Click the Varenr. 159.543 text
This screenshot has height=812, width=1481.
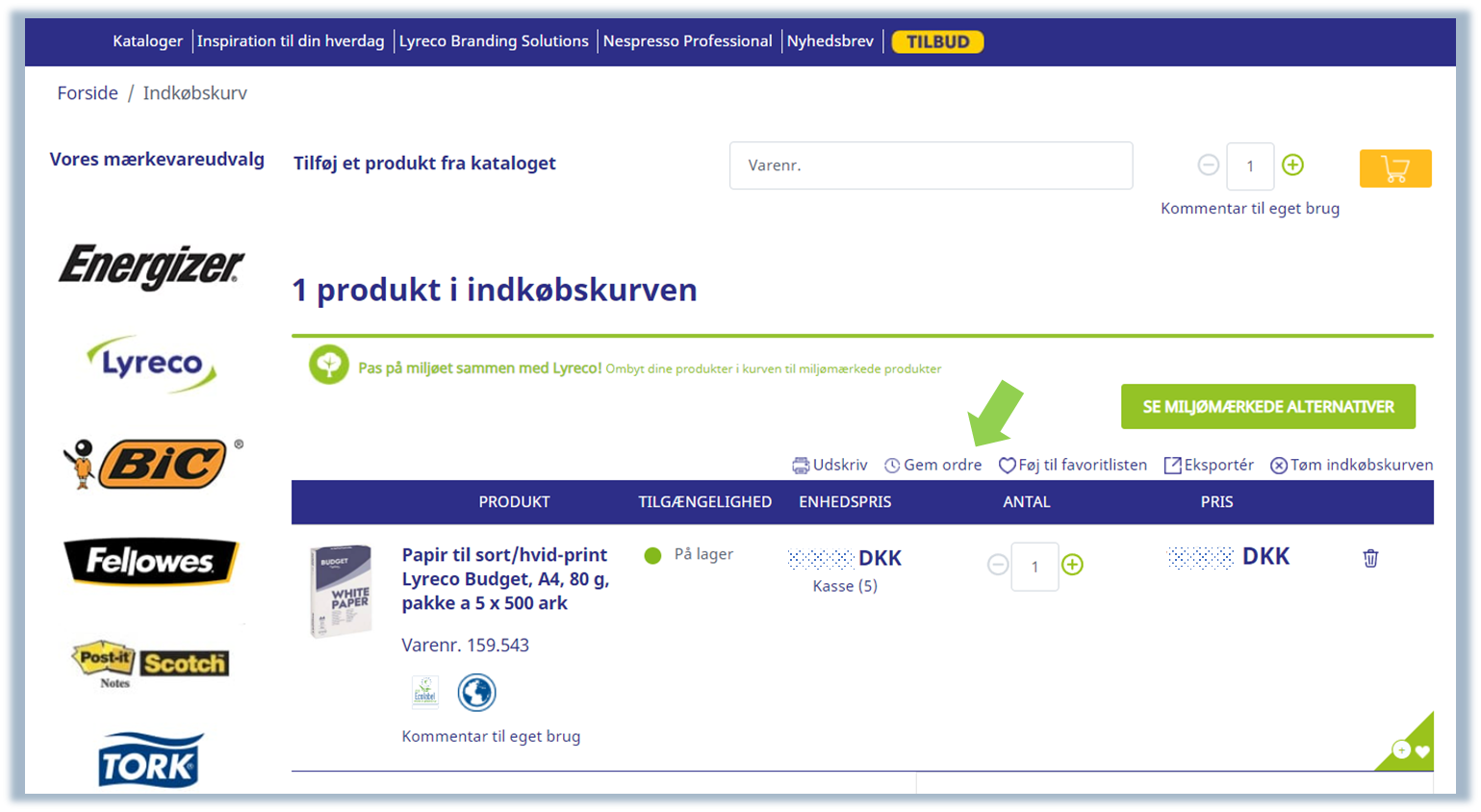(x=466, y=645)
